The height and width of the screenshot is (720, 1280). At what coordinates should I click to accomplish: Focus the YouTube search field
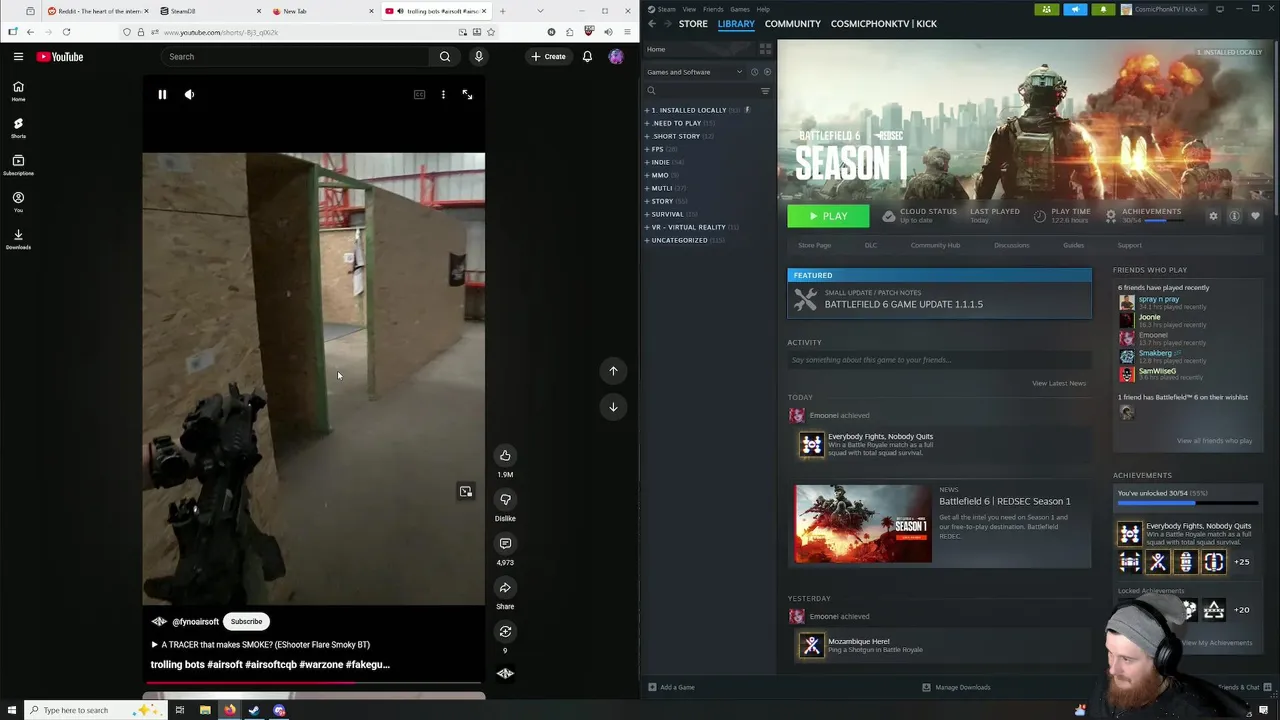[x=295, y=57]
